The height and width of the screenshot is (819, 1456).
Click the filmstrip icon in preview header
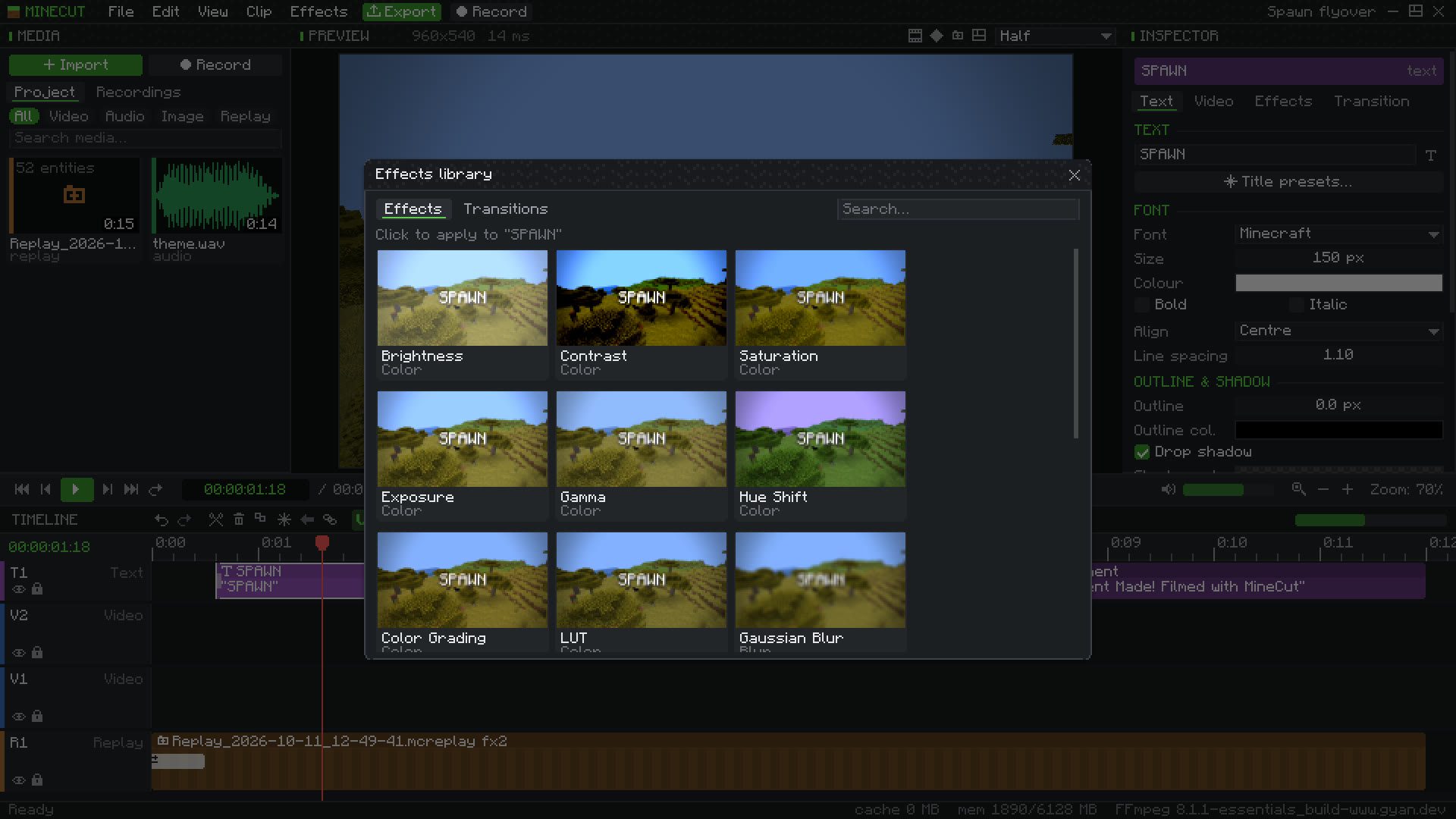(915, 36)
